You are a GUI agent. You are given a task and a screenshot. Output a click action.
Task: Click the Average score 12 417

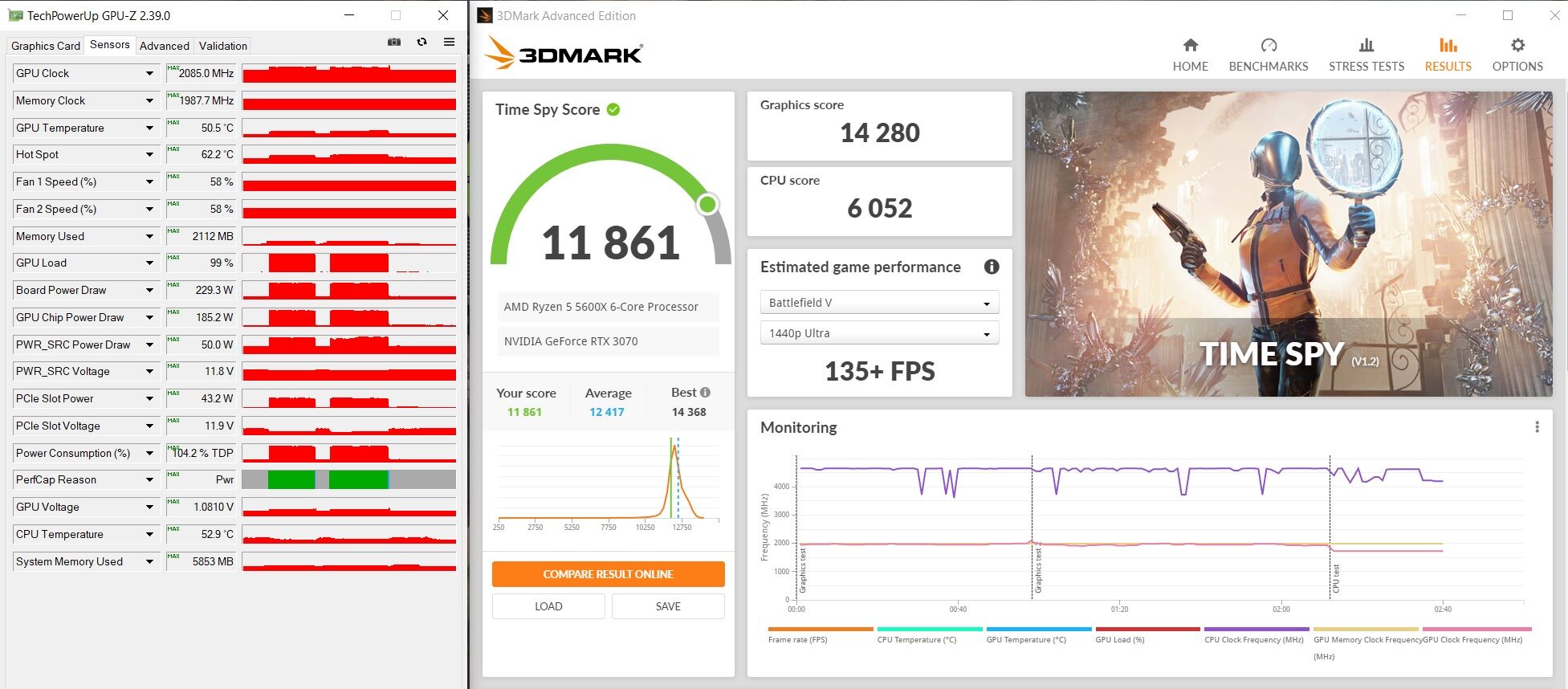pos(606,412)
